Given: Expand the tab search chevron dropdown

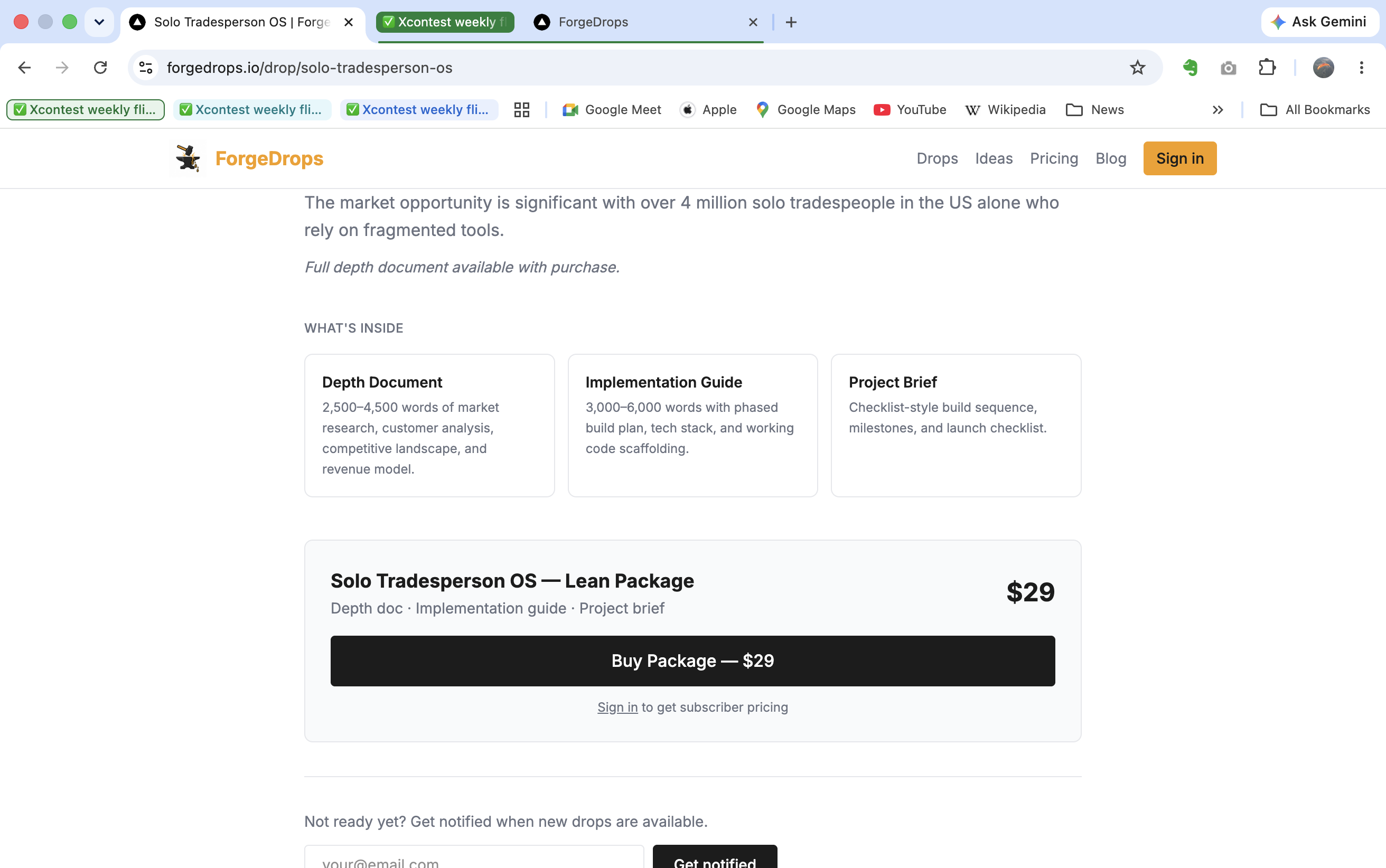Looking at the screenshot, I should [x=99, y=22].
